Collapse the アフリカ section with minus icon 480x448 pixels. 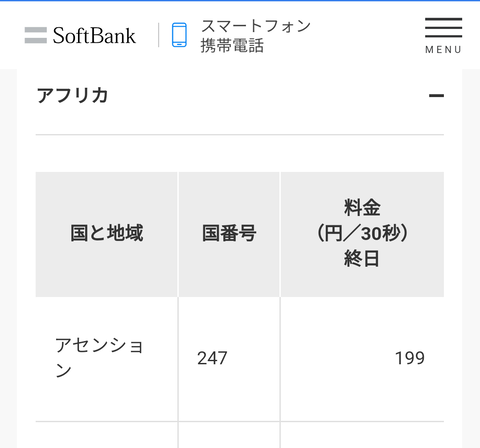pos(436,96)
